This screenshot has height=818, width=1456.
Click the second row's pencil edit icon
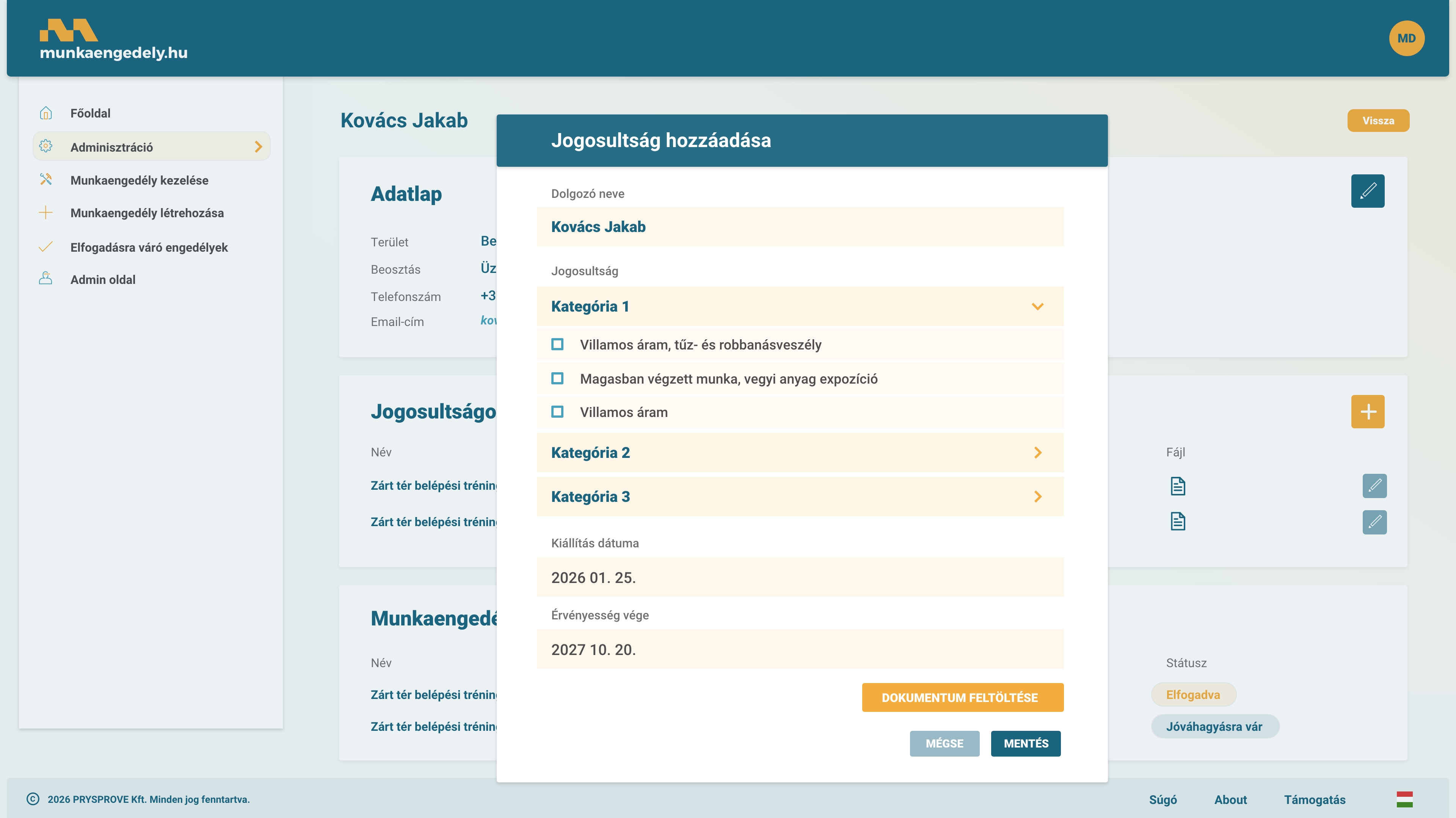(x=1374, y=522)
